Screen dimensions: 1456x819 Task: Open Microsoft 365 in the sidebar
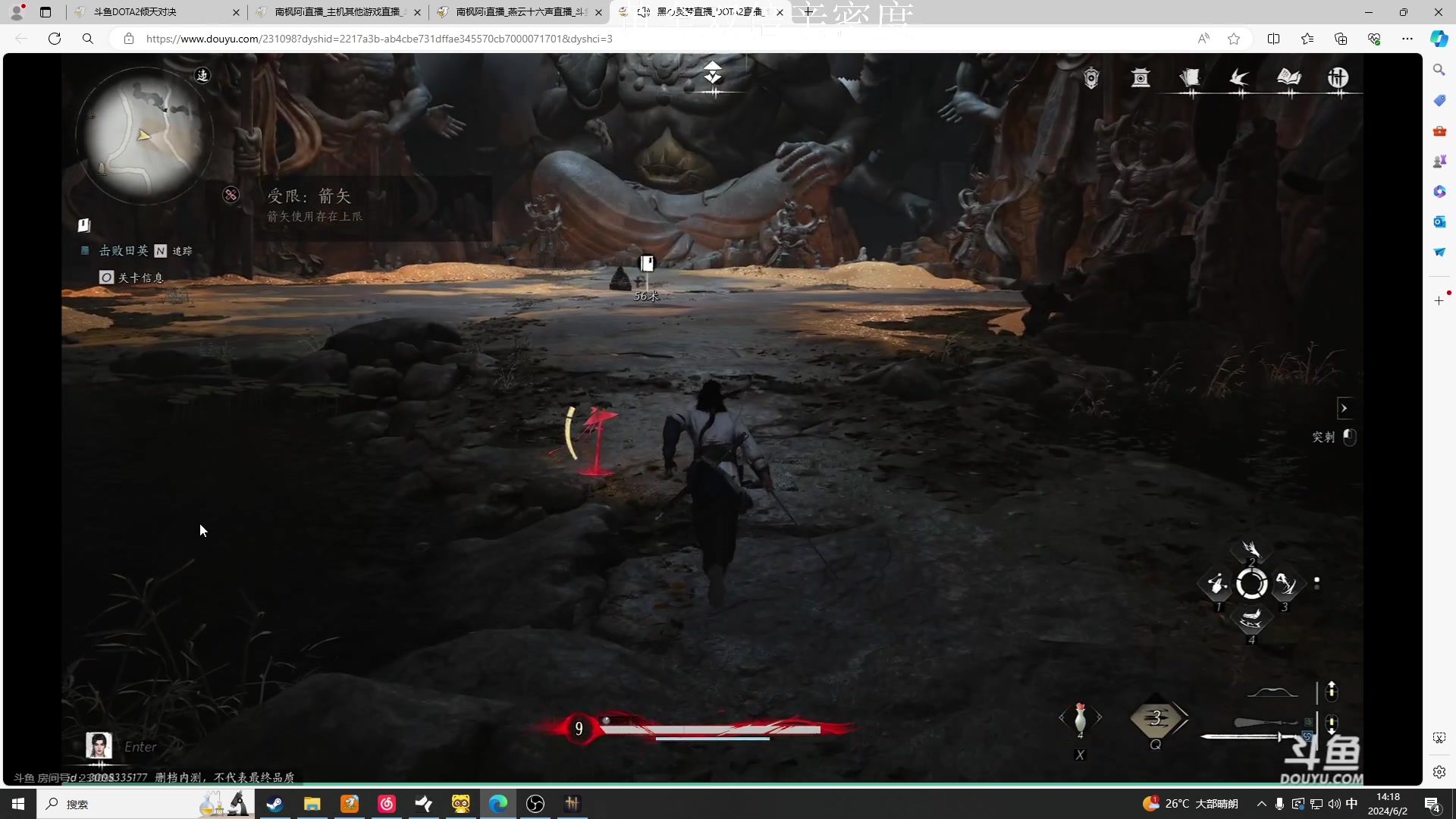[x=1439, y=191]
